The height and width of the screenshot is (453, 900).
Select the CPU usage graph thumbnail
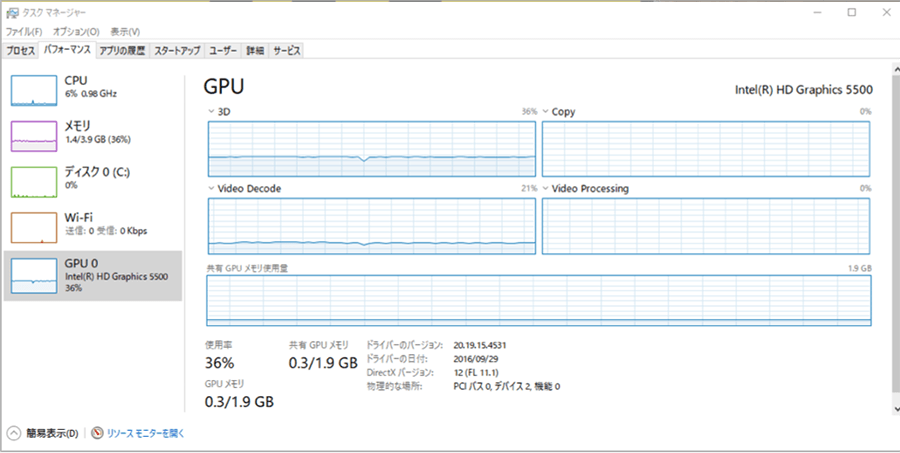point(35,90)
